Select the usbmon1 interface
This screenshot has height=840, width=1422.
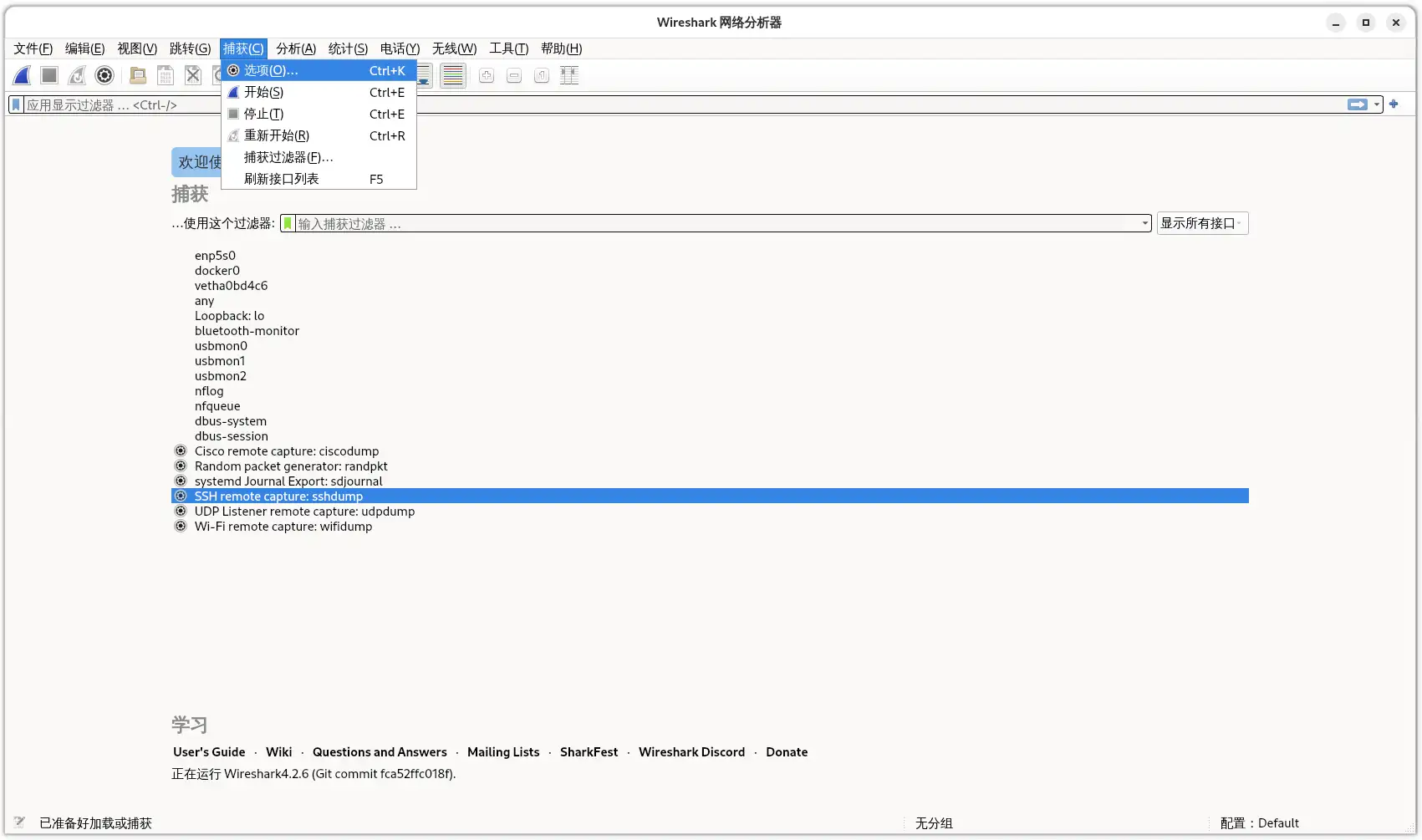(x=710, y=361)
